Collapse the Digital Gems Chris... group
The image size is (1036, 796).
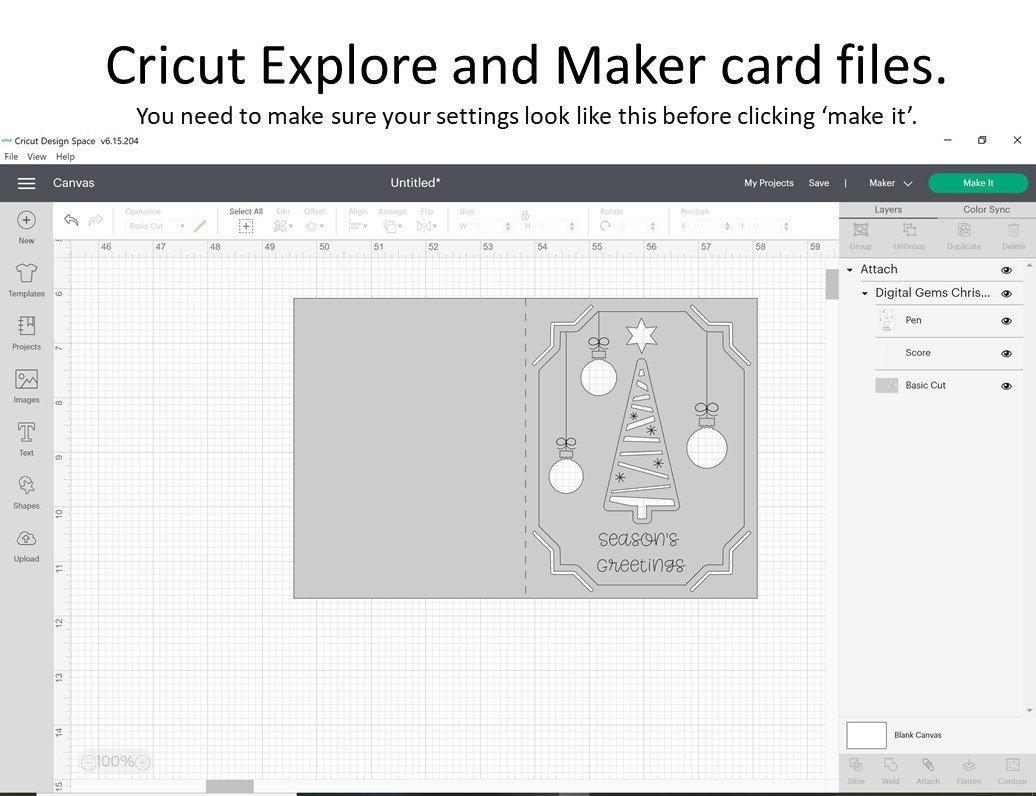tap(864, 293)
